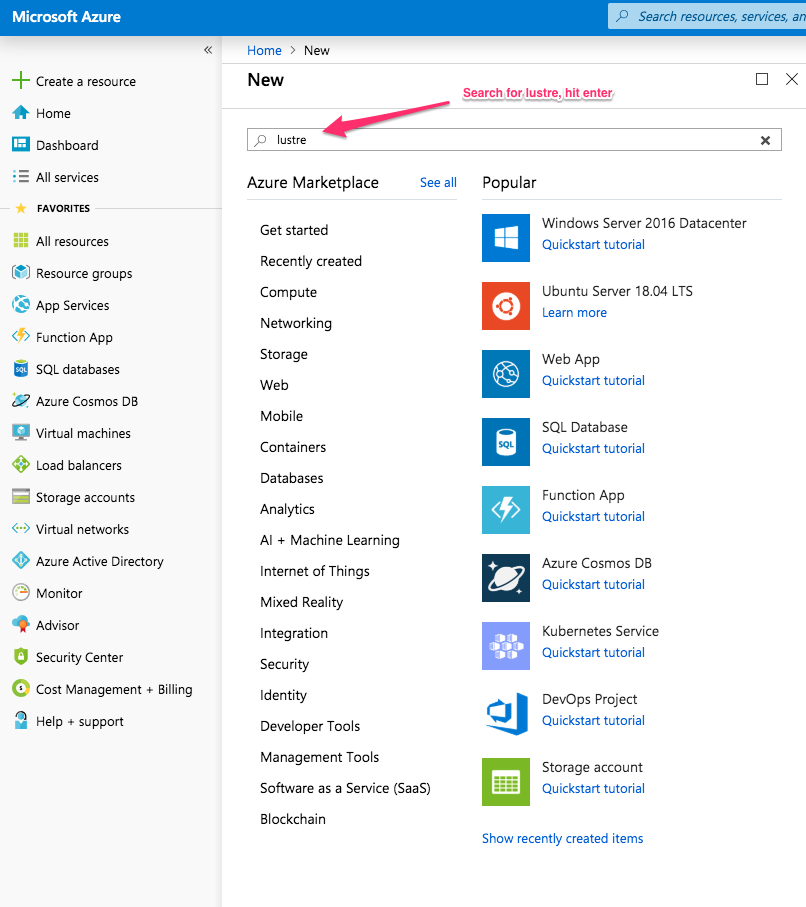
Task: Click the magnifier icon in top search bar
Action: tap(623, 16)
